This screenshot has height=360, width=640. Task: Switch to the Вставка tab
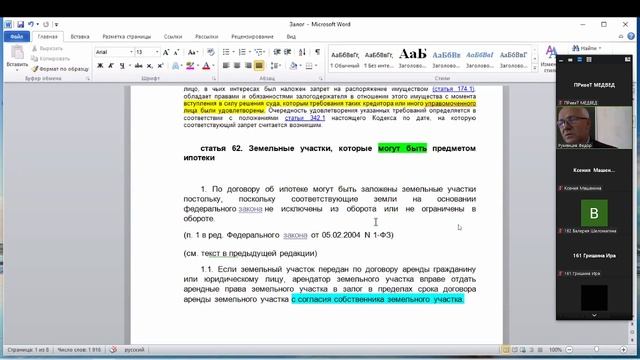coord(80,37)
